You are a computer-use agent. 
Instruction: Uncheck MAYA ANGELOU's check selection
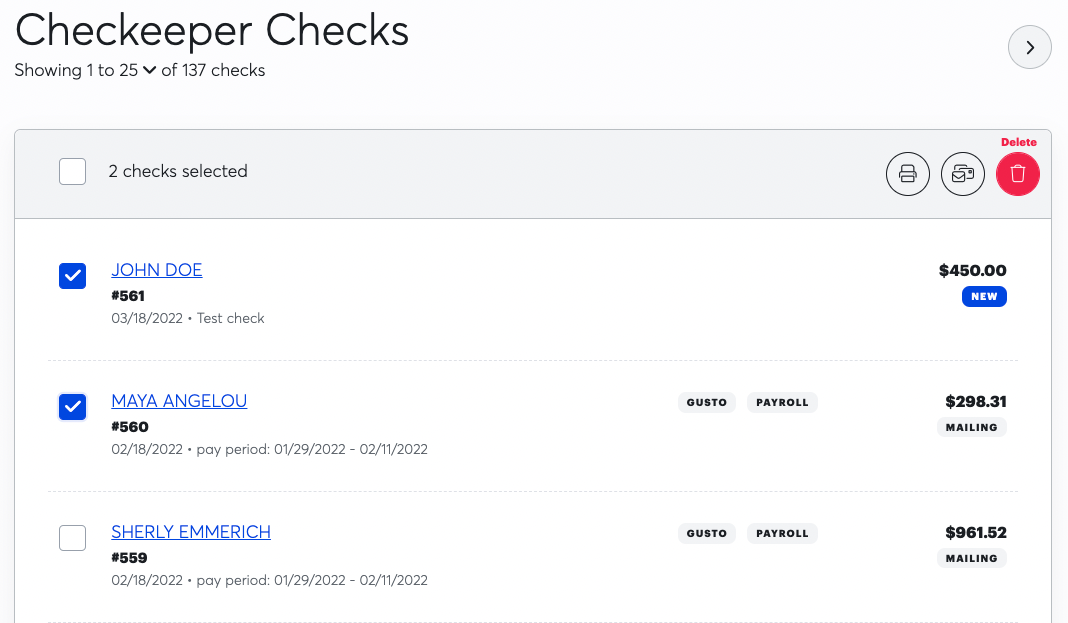click(x=72, y=406)
